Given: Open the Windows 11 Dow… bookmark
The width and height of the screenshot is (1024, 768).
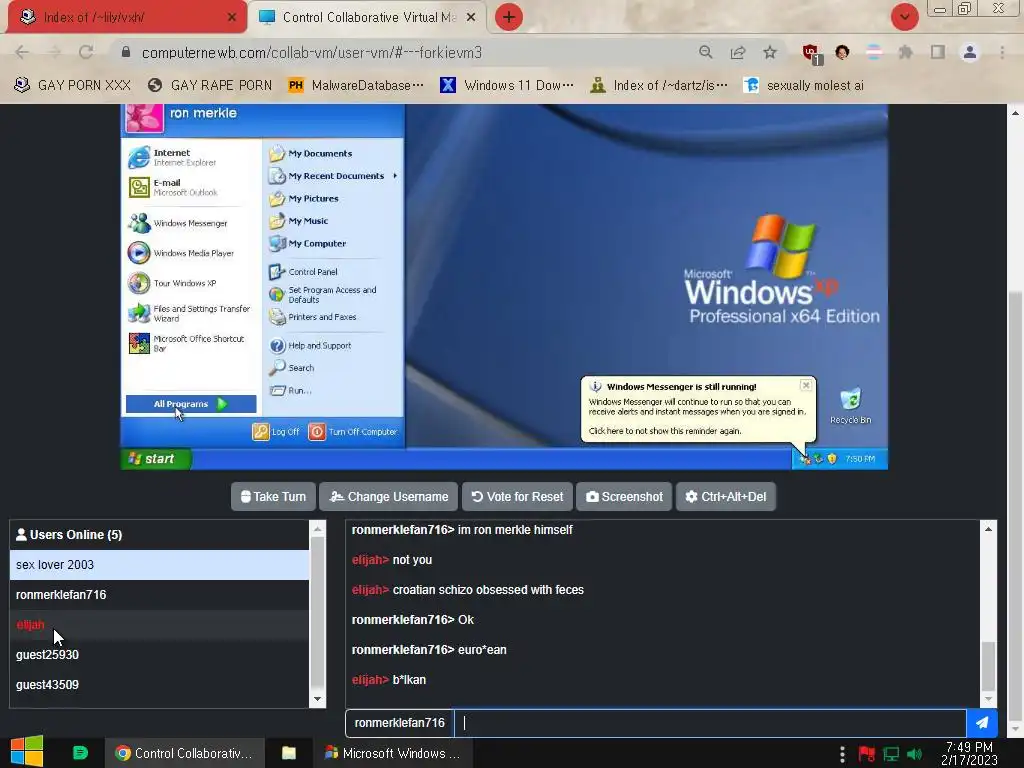Looking at the screenshot, I should pyautogui.click(x=507, y=85).
